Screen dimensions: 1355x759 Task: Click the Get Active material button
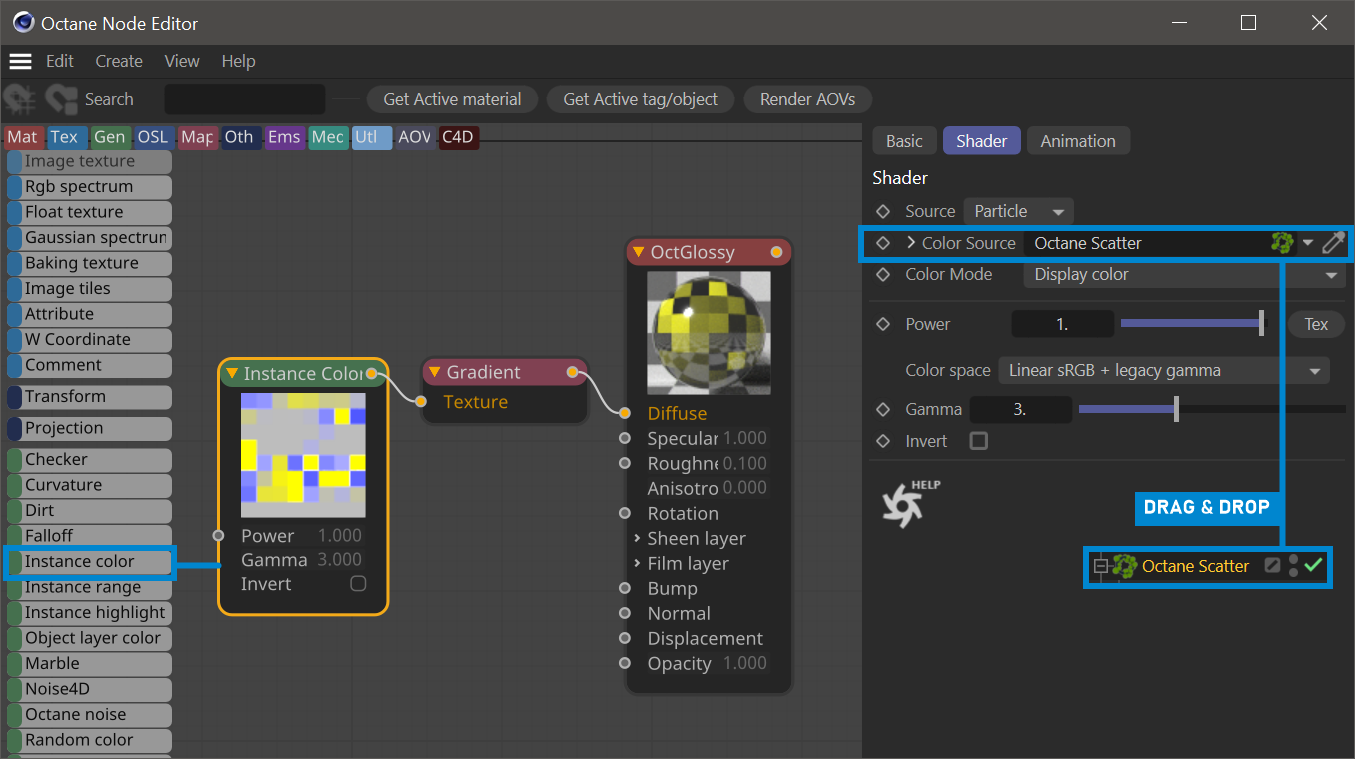[x=452, y=99]
